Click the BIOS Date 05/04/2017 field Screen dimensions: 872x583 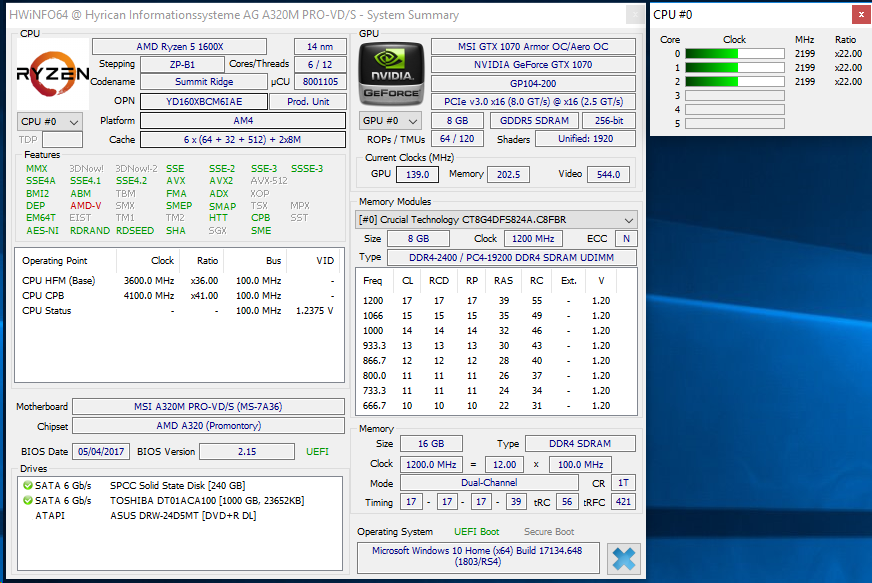[x=101, y=452]
